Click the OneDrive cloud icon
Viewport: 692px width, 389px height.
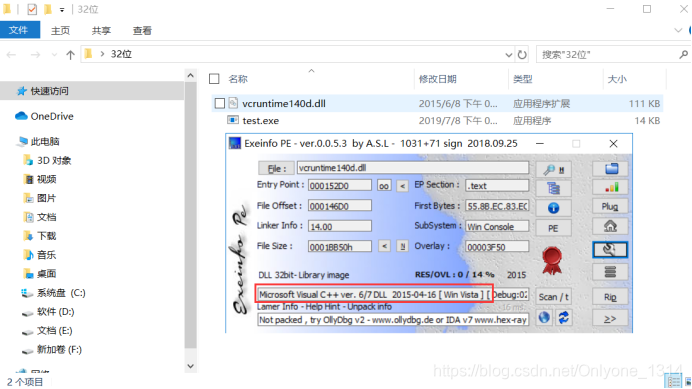21,116
